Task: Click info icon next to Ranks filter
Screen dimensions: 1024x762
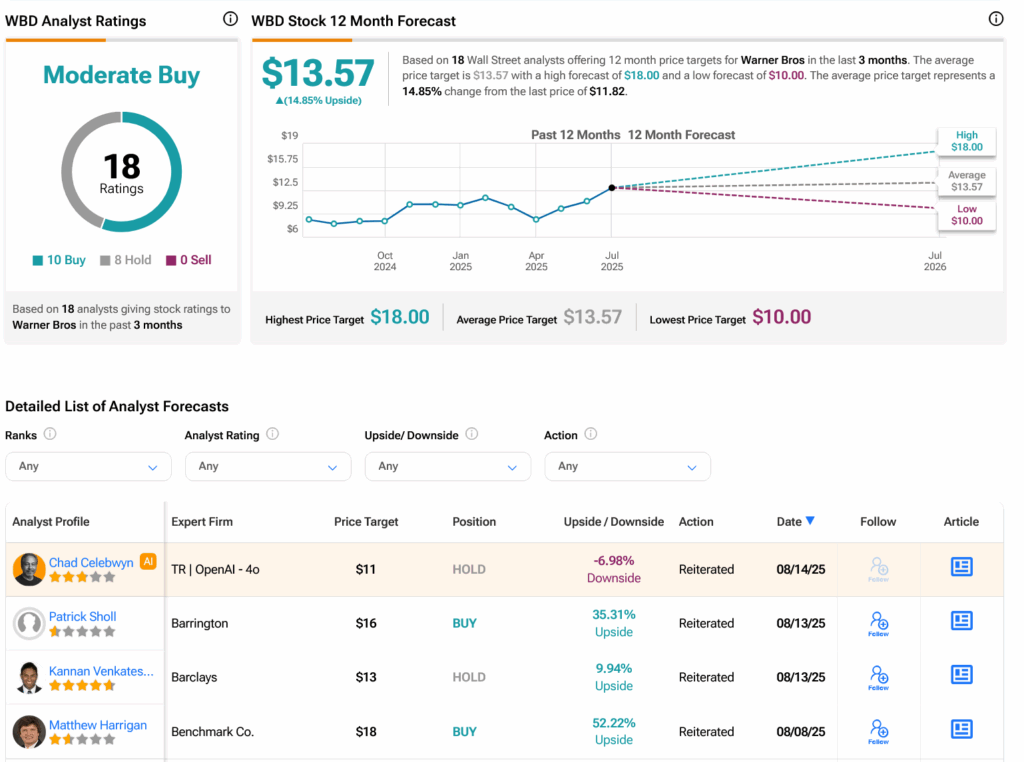Action: coord(50,435)
